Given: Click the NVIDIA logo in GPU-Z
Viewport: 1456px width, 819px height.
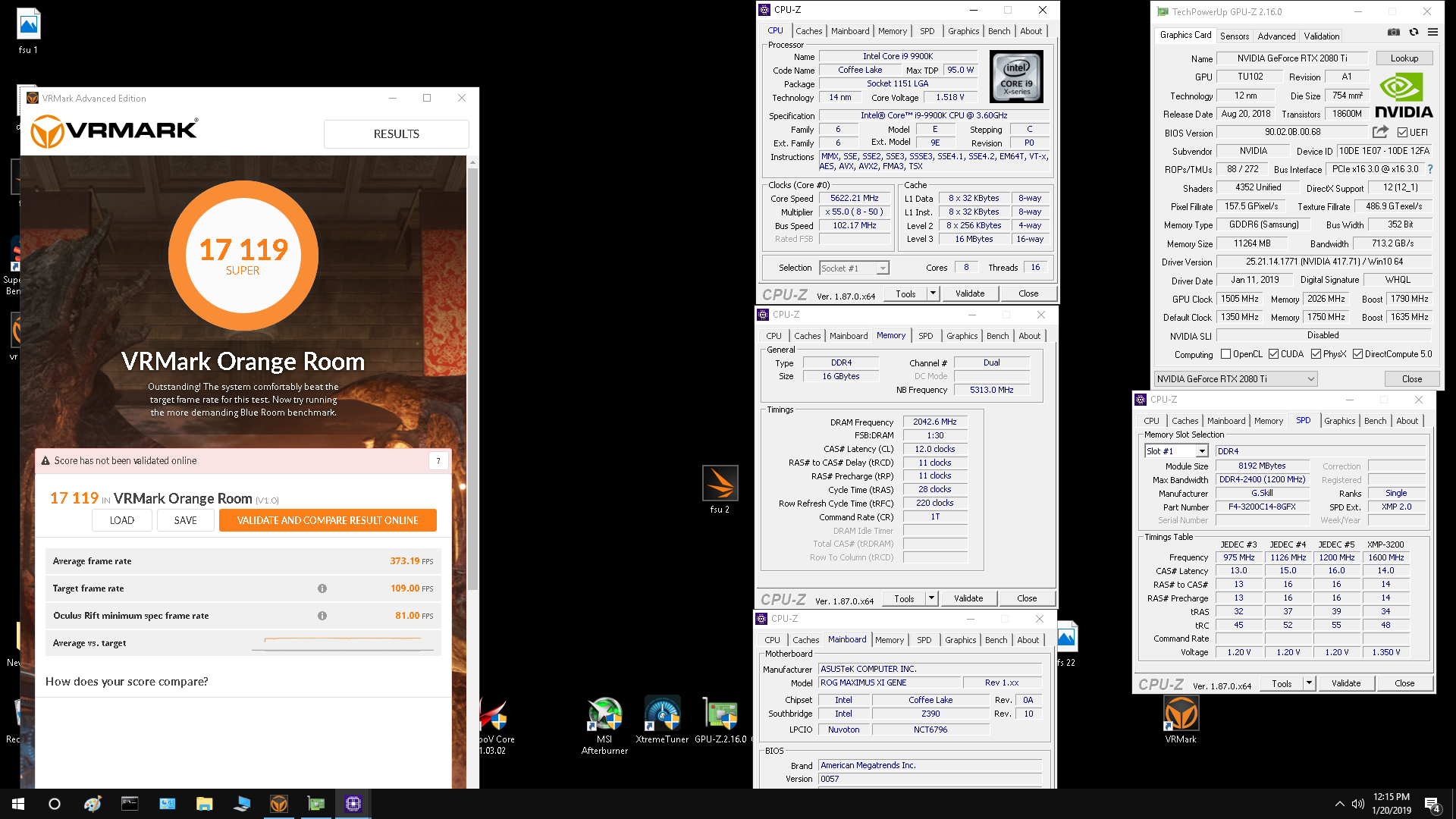Looking at the screenshot, I should pyautogui.click(x=1404, y=96).
